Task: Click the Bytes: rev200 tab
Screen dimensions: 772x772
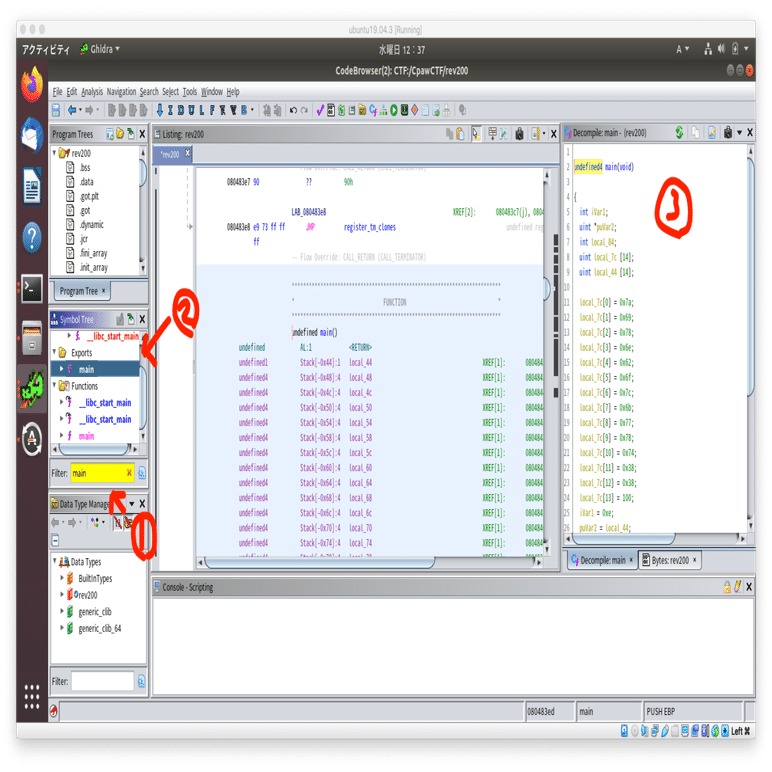Action: [670, 560]
